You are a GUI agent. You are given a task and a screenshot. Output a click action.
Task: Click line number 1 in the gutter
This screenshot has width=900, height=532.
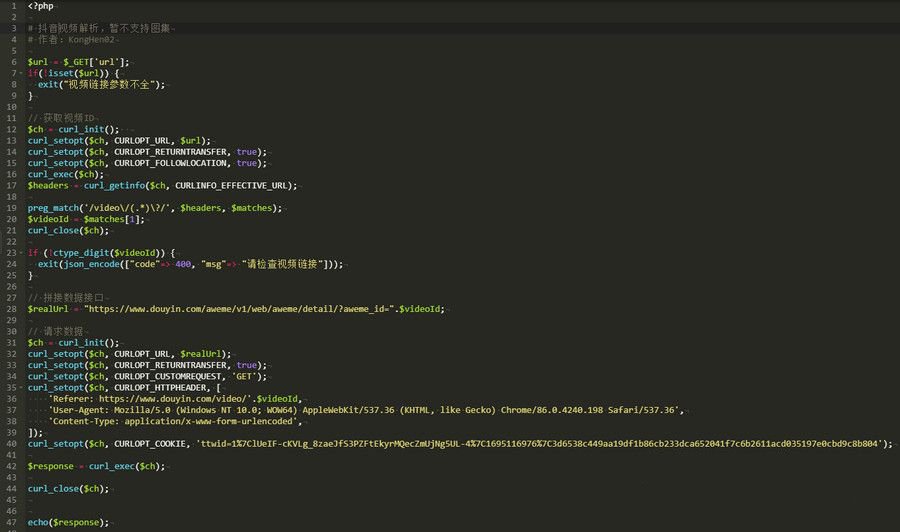pos(9,6)
